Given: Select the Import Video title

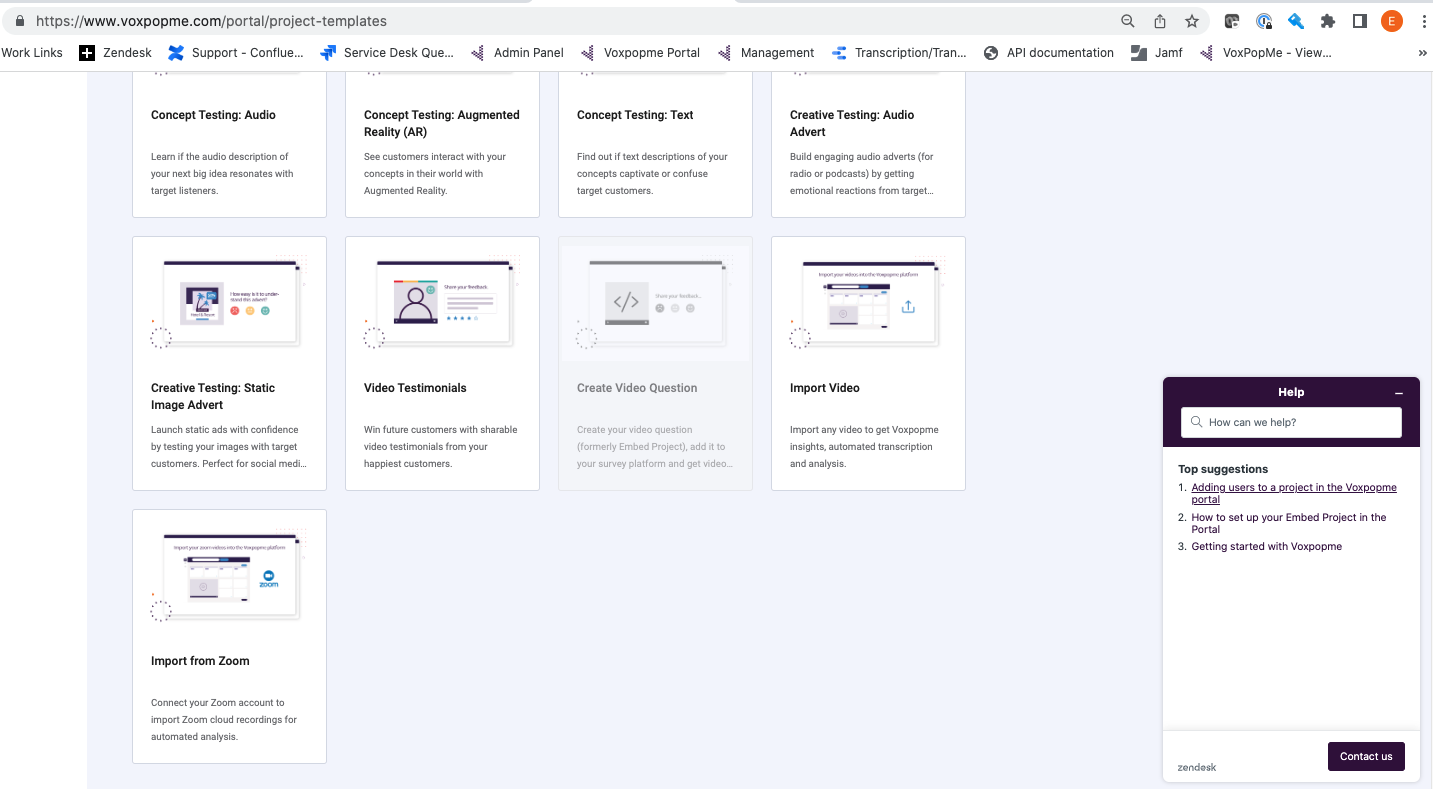Looking at the screenshot, I should point(825,388).
